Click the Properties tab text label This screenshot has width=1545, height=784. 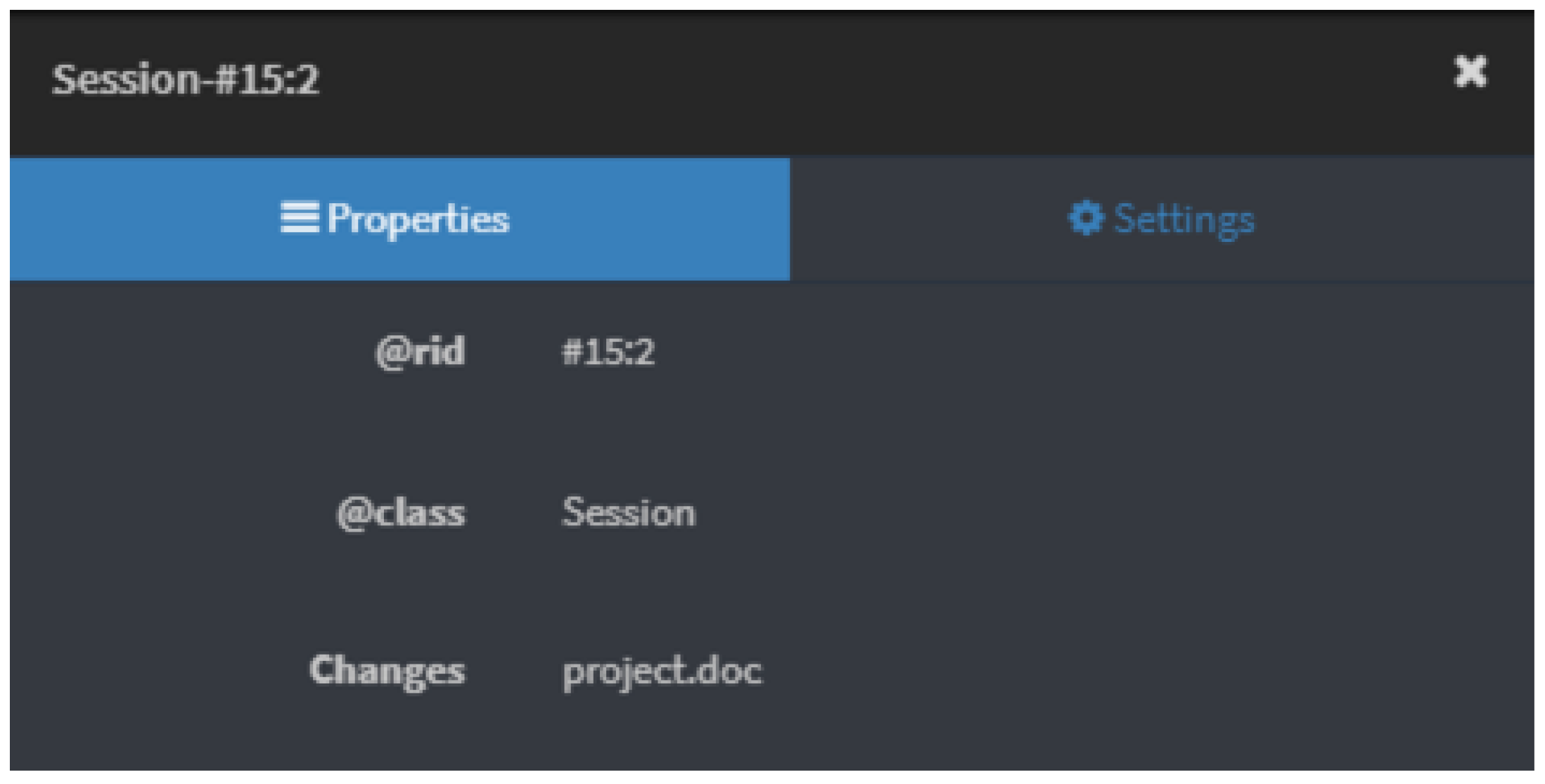click(418, 219)
